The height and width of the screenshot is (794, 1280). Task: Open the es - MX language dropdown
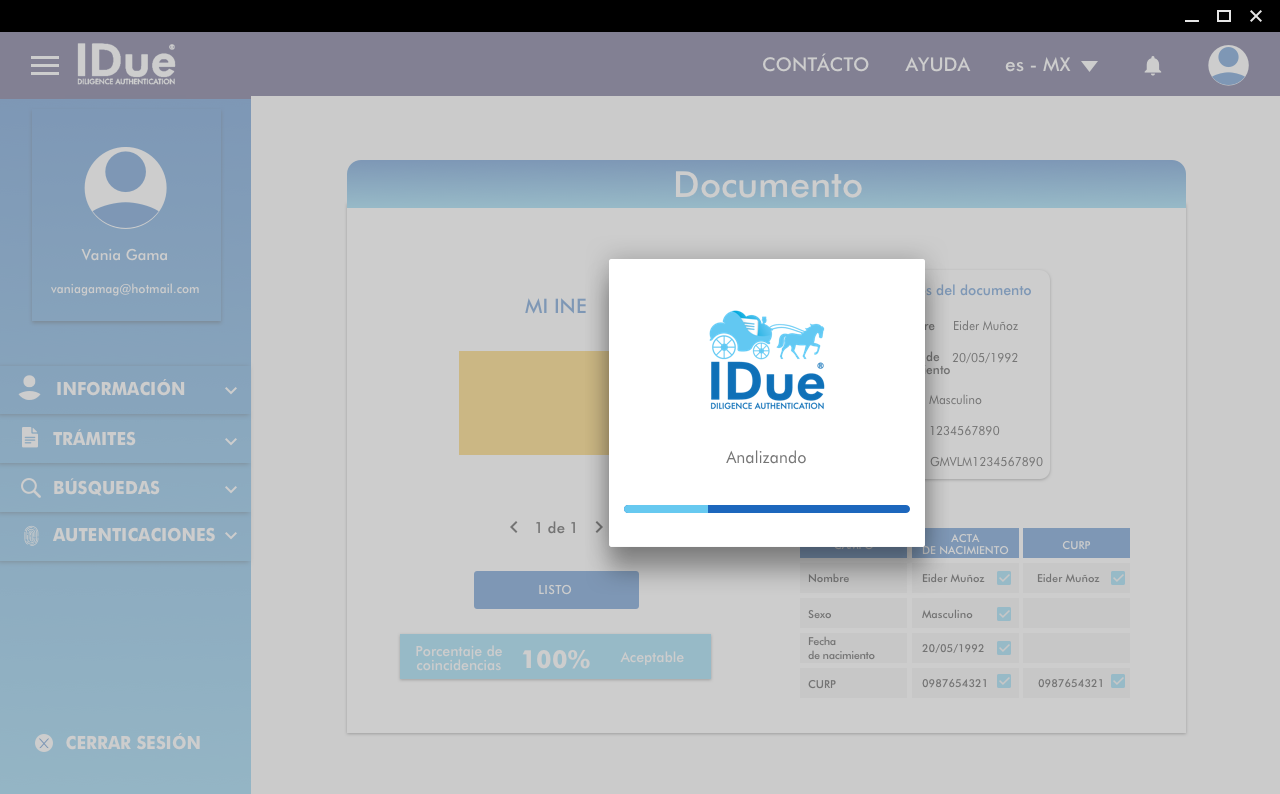[1051, 65]
